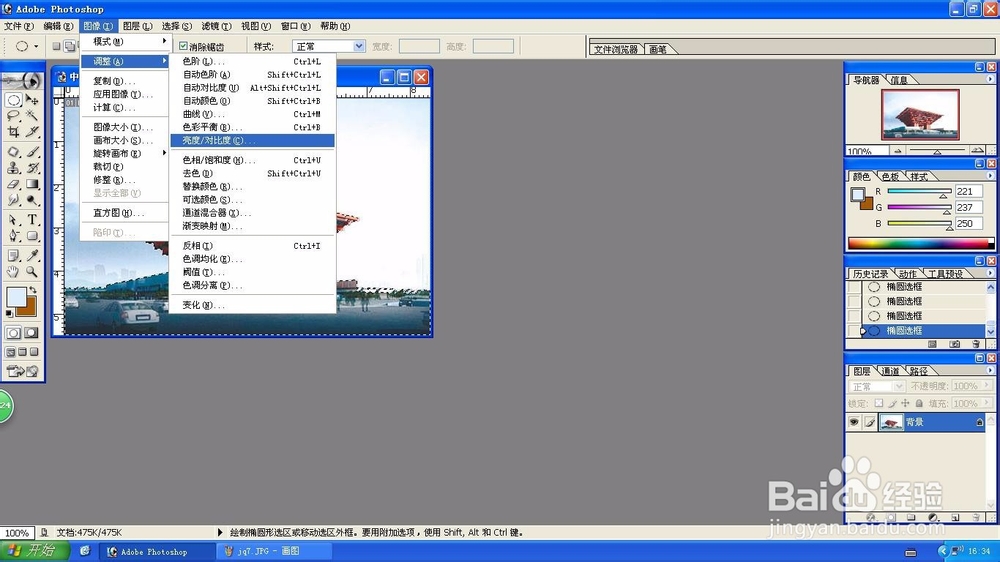Set history brush source on first 椭圆选框 state
Image resolution: width=1000 pixels, height=562 pixels.
854,287
